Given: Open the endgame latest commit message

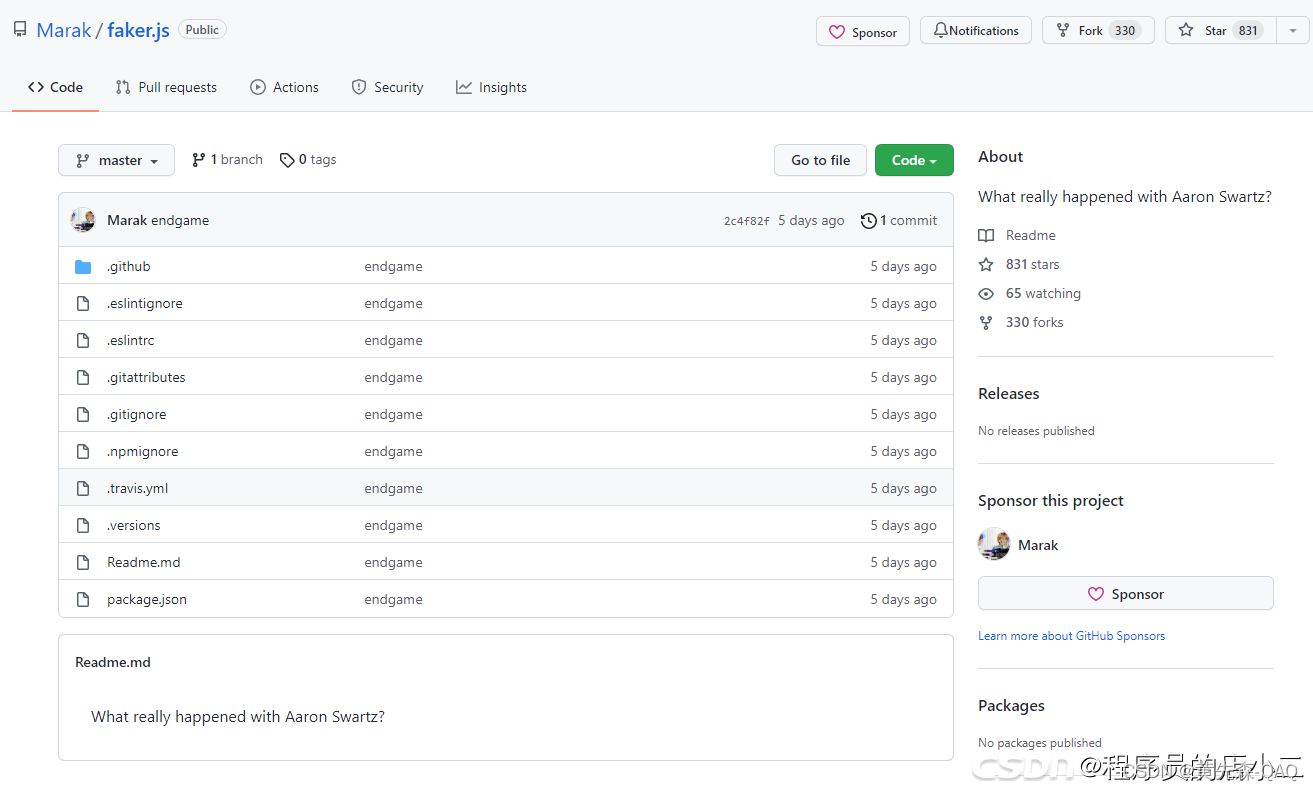Looking at the screenshot, I should click(180, 220).
